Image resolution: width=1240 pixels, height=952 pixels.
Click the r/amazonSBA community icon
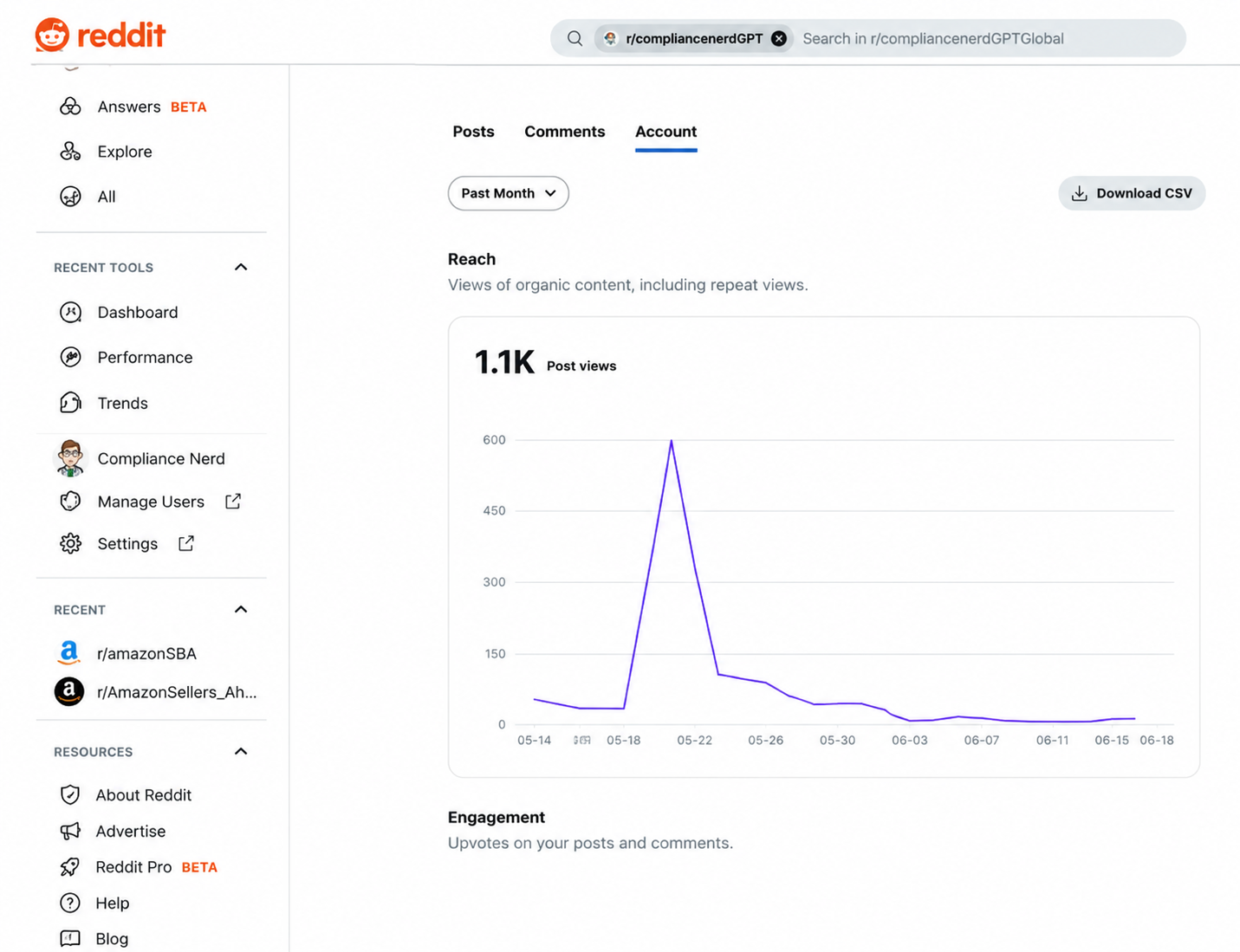click(69, 653)
